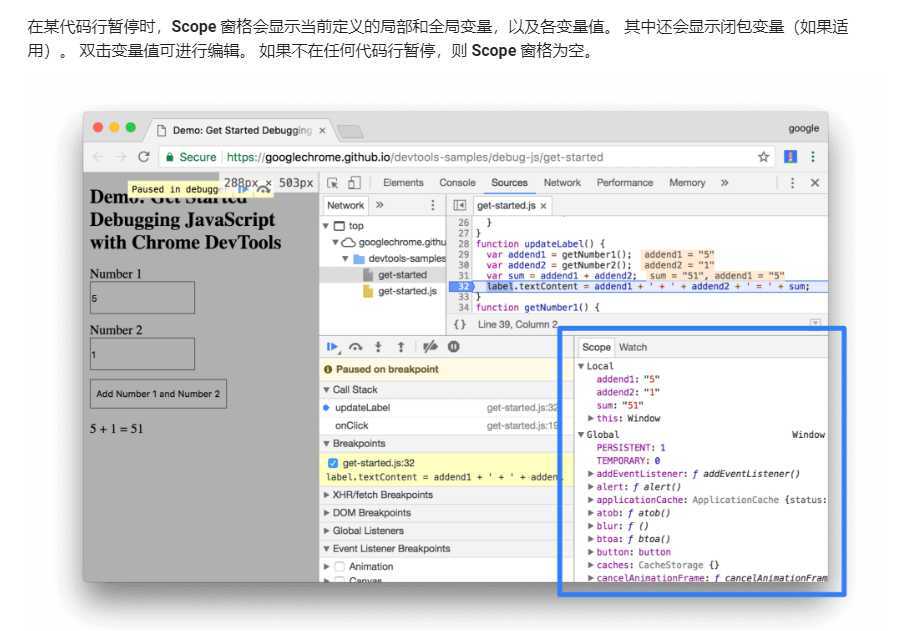Select the Scope tab
Screen dimensions: 901x631
pyautogui.click(x=596, y=347)
